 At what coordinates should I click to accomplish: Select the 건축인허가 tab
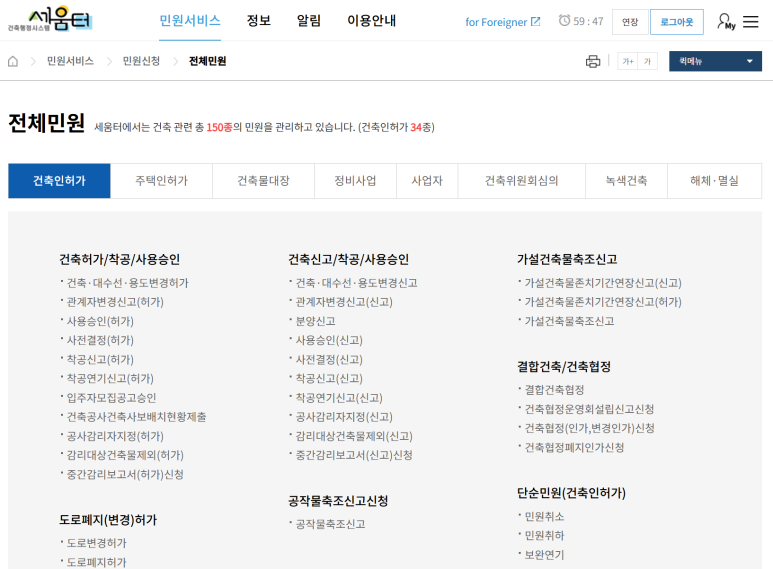click(x=59, y=181)
